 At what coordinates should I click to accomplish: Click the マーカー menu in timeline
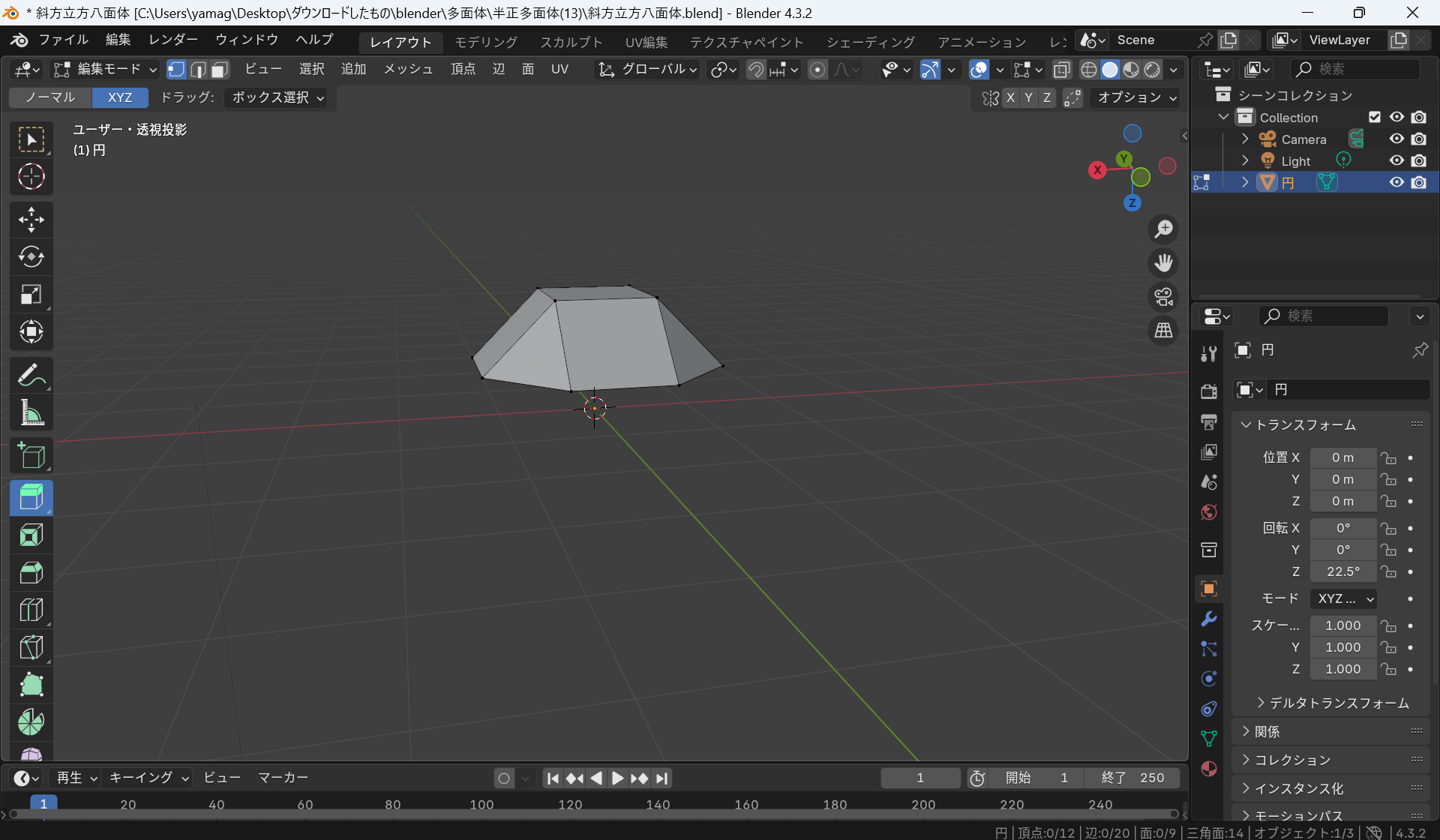point(283,778)
